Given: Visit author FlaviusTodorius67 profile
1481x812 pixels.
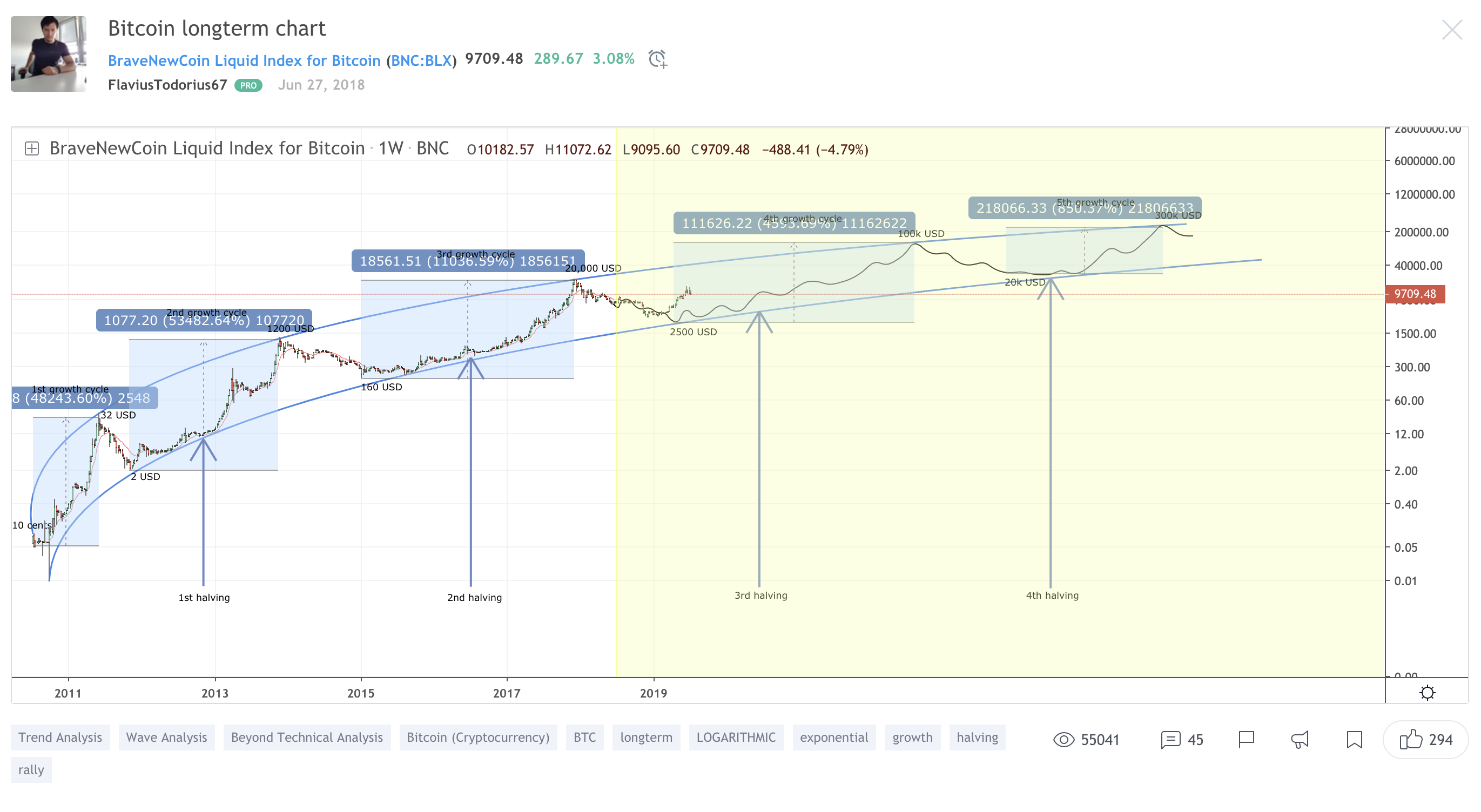Looking at the screenshot, I should [167, 85].
